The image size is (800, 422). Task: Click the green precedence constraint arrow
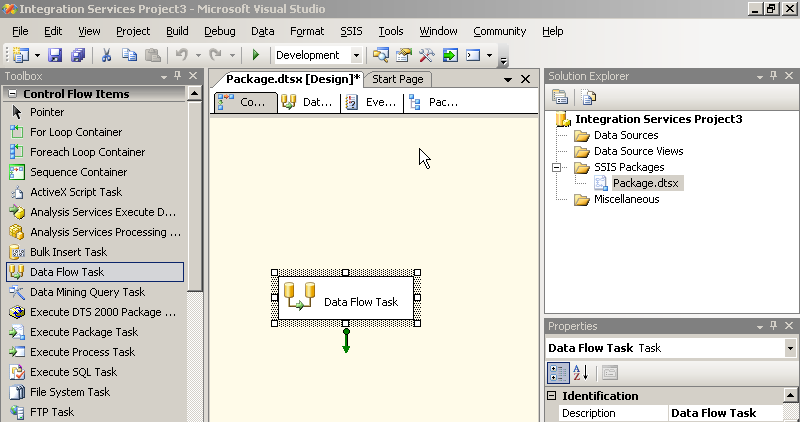click(x=346, y=341)
